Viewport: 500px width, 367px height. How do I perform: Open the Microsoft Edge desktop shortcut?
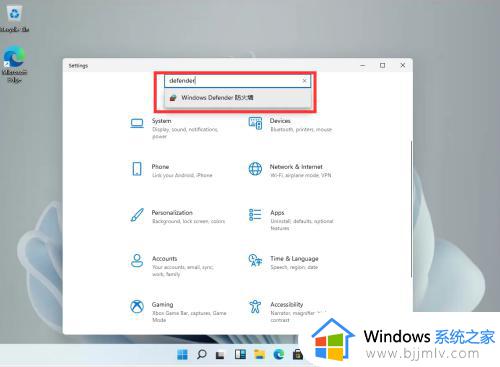(14, 65)
